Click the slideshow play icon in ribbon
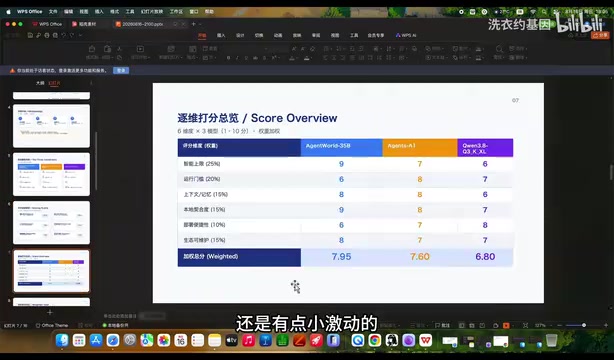614x360 pixels. pyautogui.click(x=140, y=49)
